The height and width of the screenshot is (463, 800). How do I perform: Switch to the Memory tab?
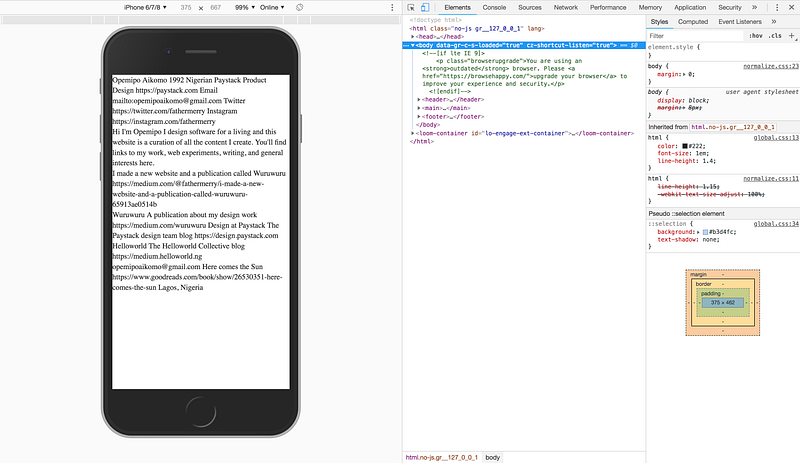click(650, 8)
